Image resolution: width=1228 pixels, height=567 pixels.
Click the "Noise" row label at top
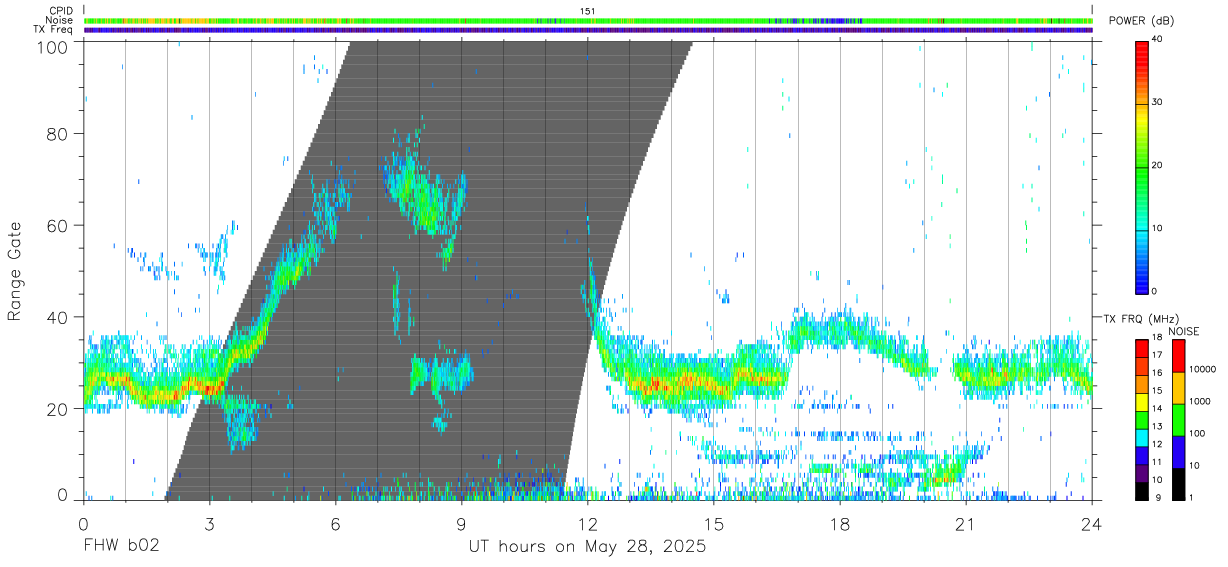click(x=60, y=20)
